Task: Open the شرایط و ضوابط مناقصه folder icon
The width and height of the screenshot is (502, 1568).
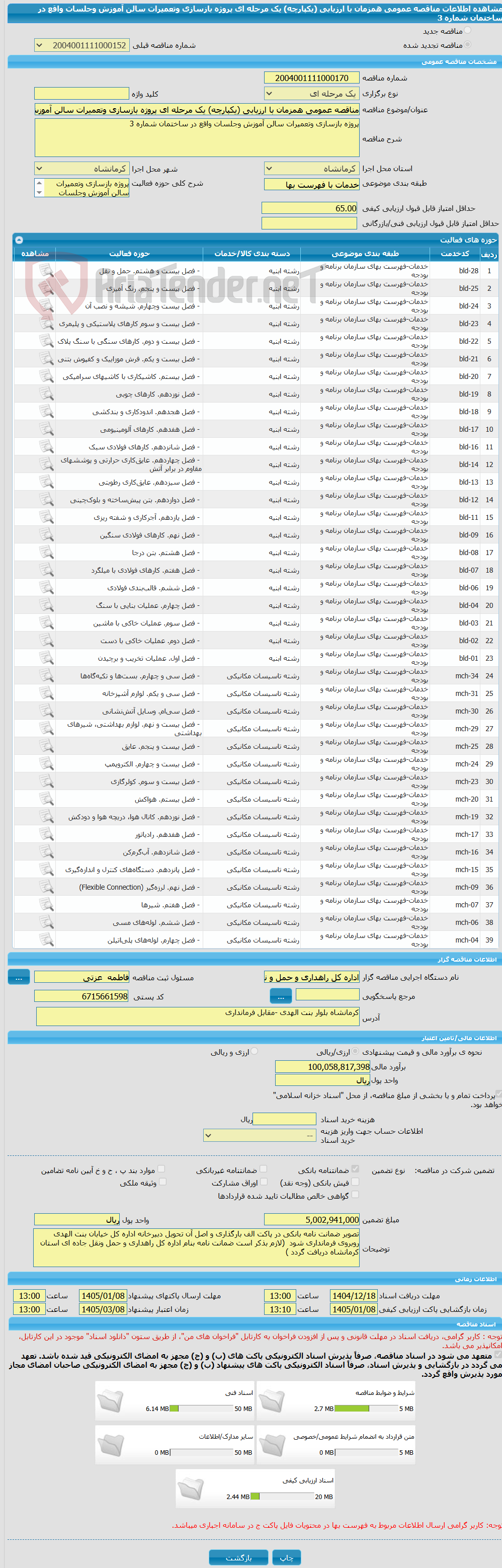Action: 272,1400
